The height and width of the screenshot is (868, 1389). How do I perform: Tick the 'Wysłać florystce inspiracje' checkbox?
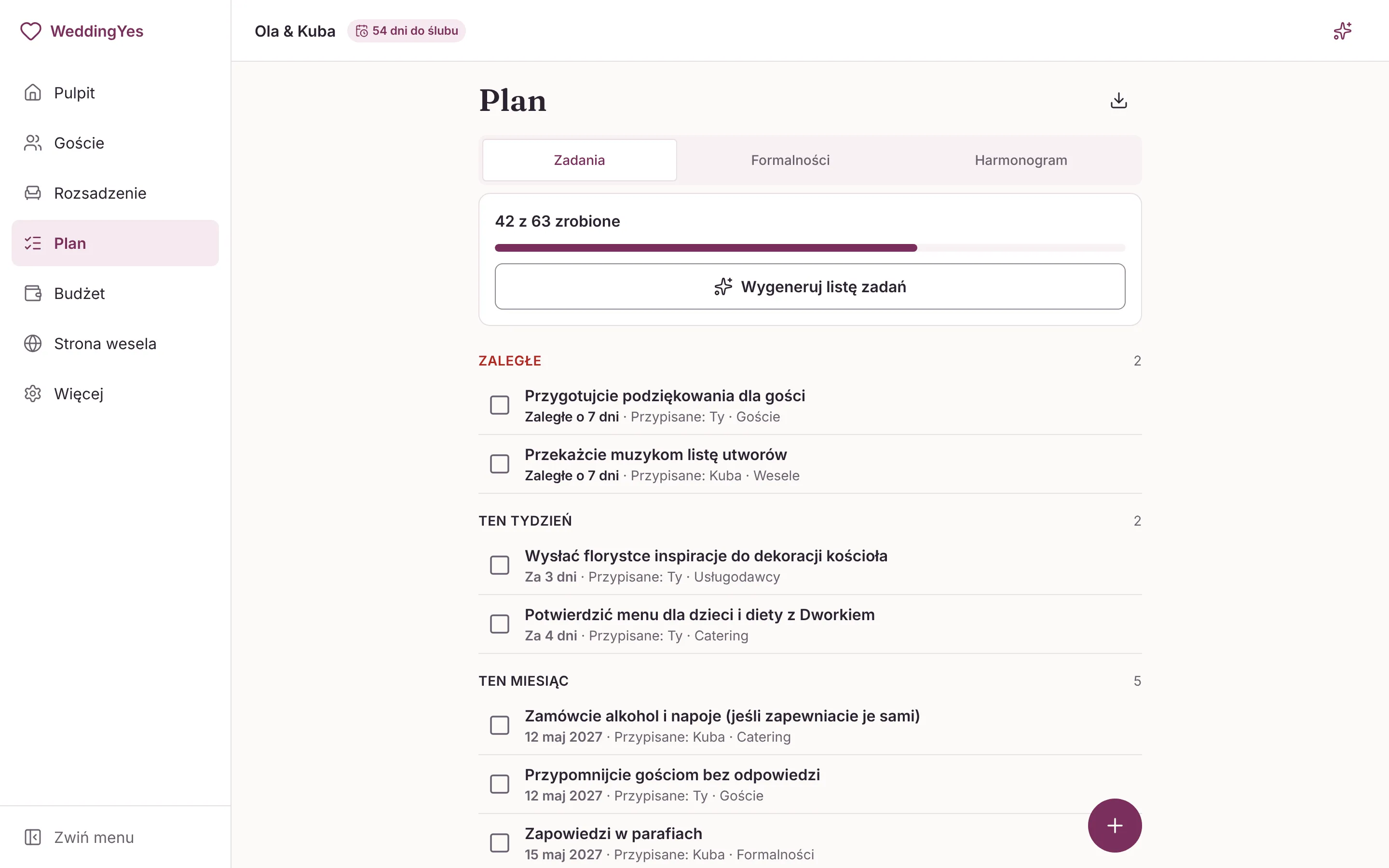pos(499,566)
